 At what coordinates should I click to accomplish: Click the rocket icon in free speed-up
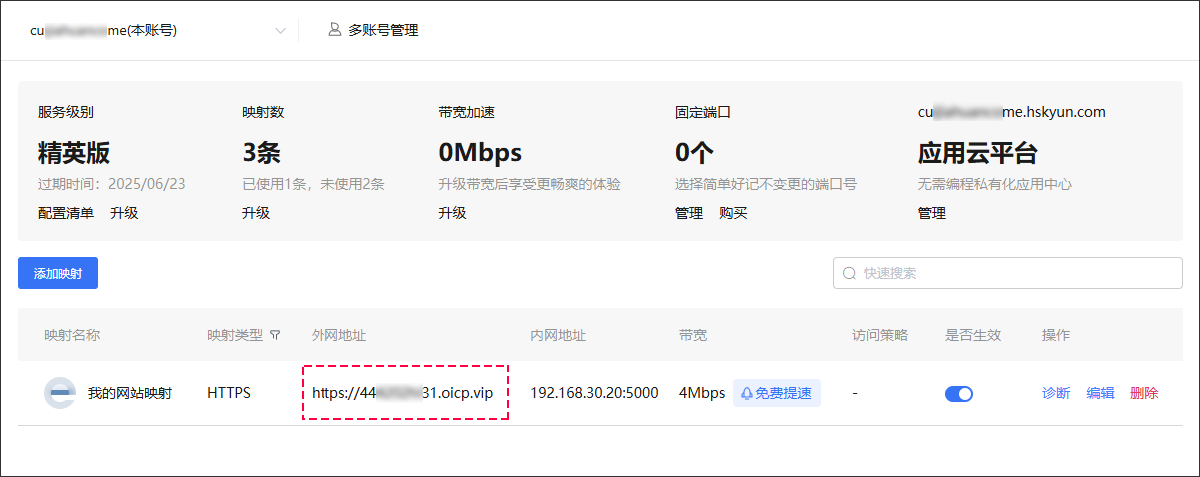746,394
